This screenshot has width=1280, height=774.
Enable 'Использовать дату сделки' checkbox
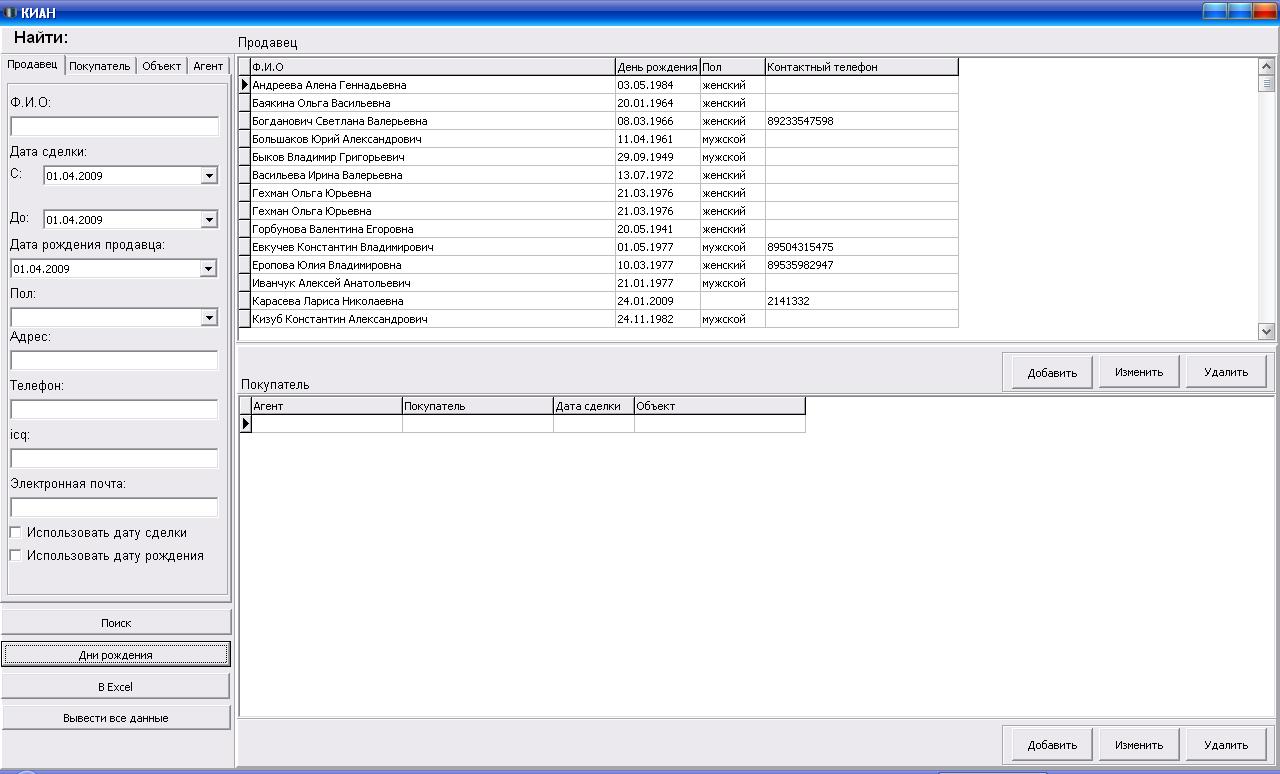[16, 533]
